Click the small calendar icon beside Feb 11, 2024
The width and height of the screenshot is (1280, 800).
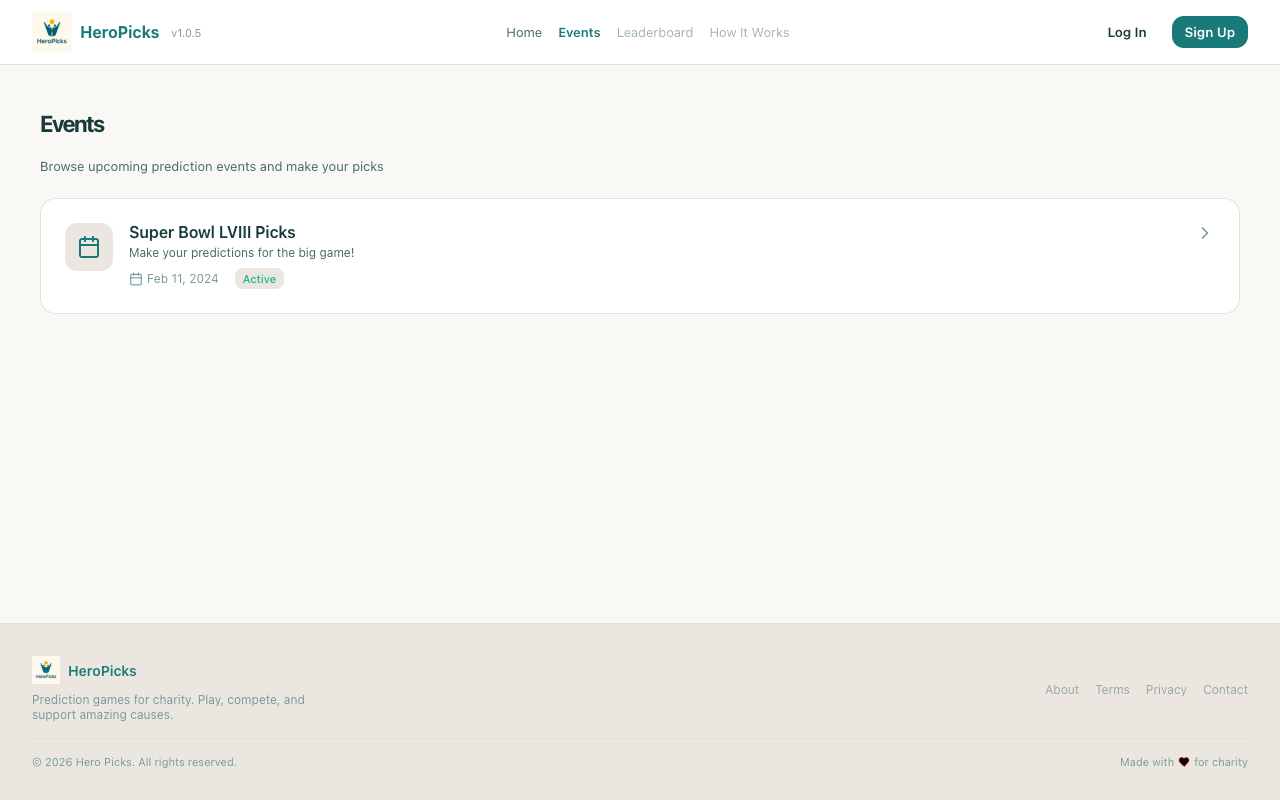pyautogui.click(x=136, y=279)
